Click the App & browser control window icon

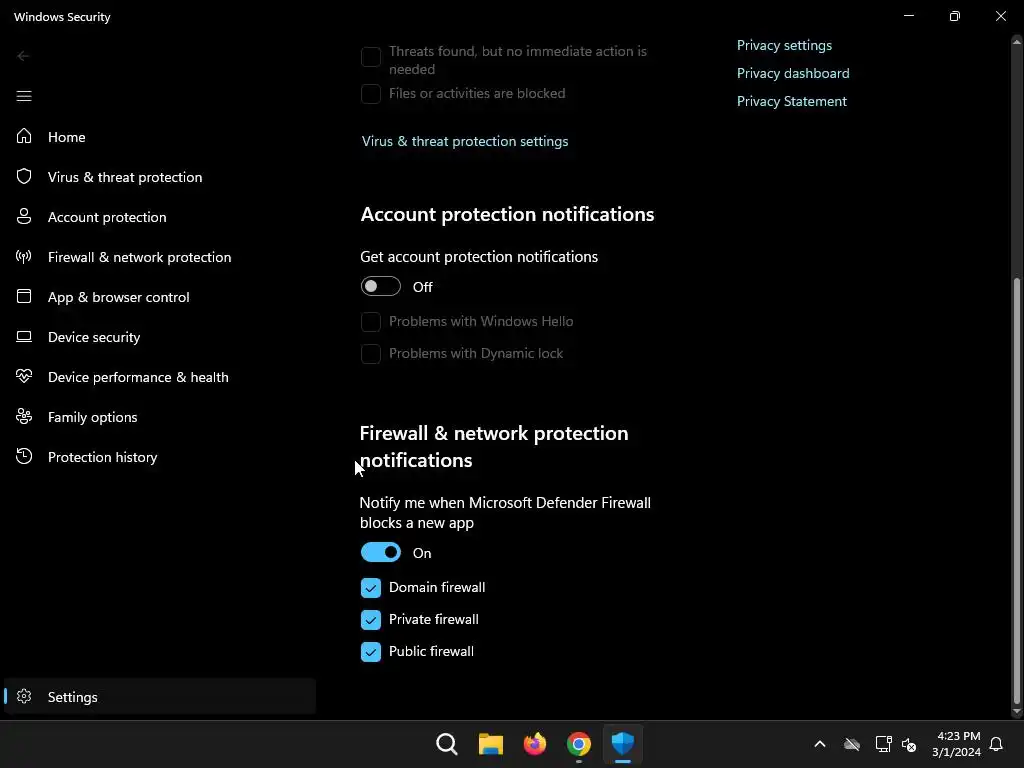24,296
